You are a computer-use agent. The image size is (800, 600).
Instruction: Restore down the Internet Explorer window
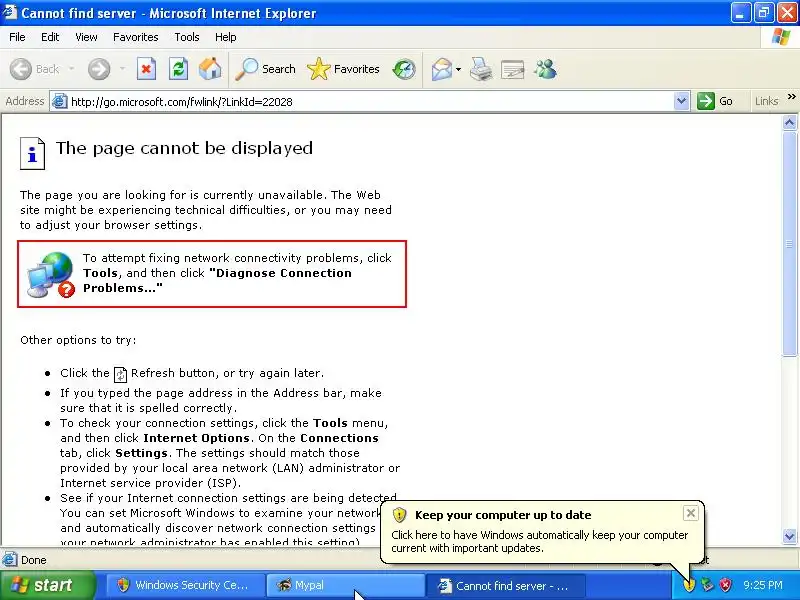tap(763, 13)
